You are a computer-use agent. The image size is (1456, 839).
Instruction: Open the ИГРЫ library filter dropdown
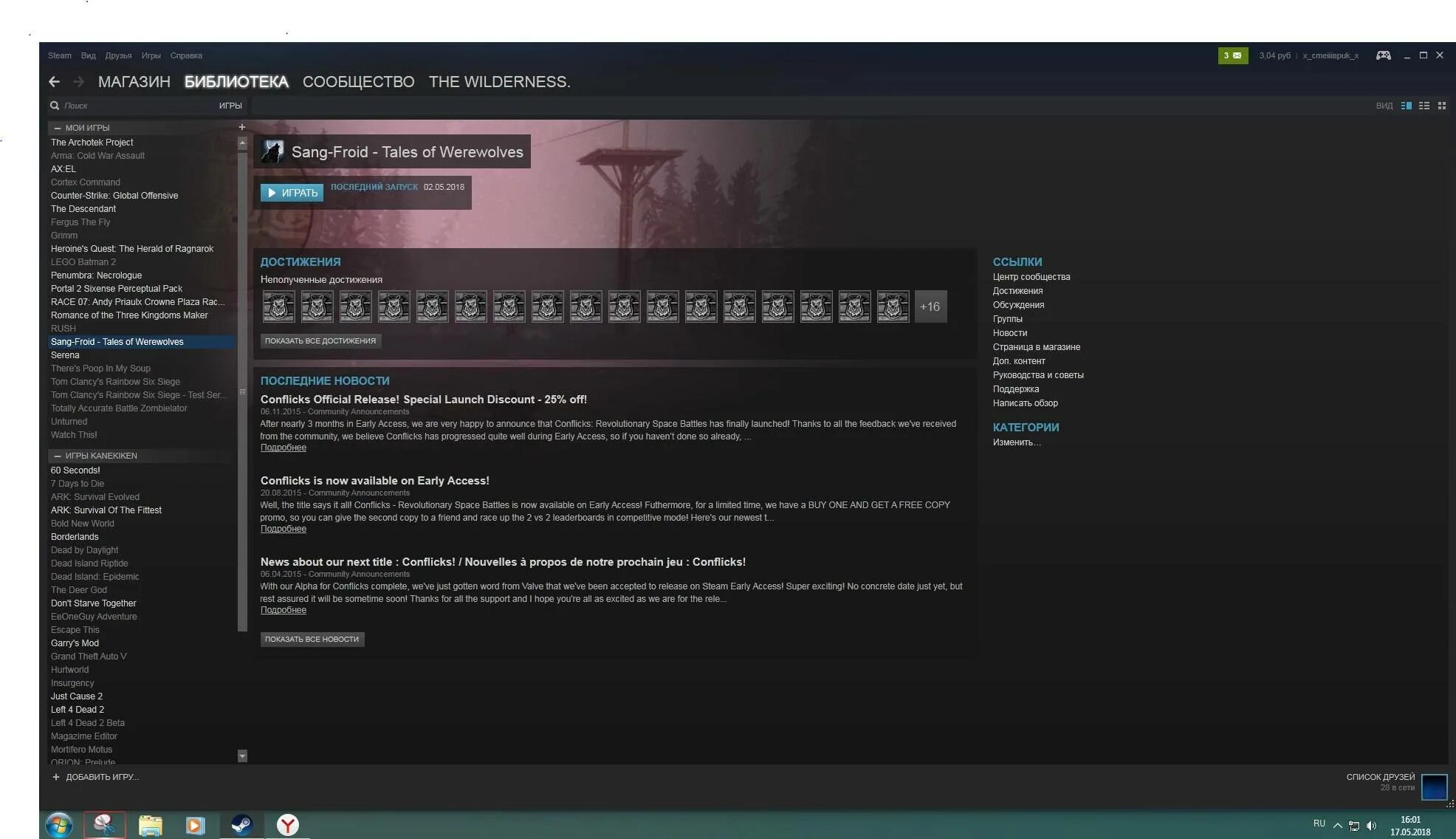click(230, 106)
